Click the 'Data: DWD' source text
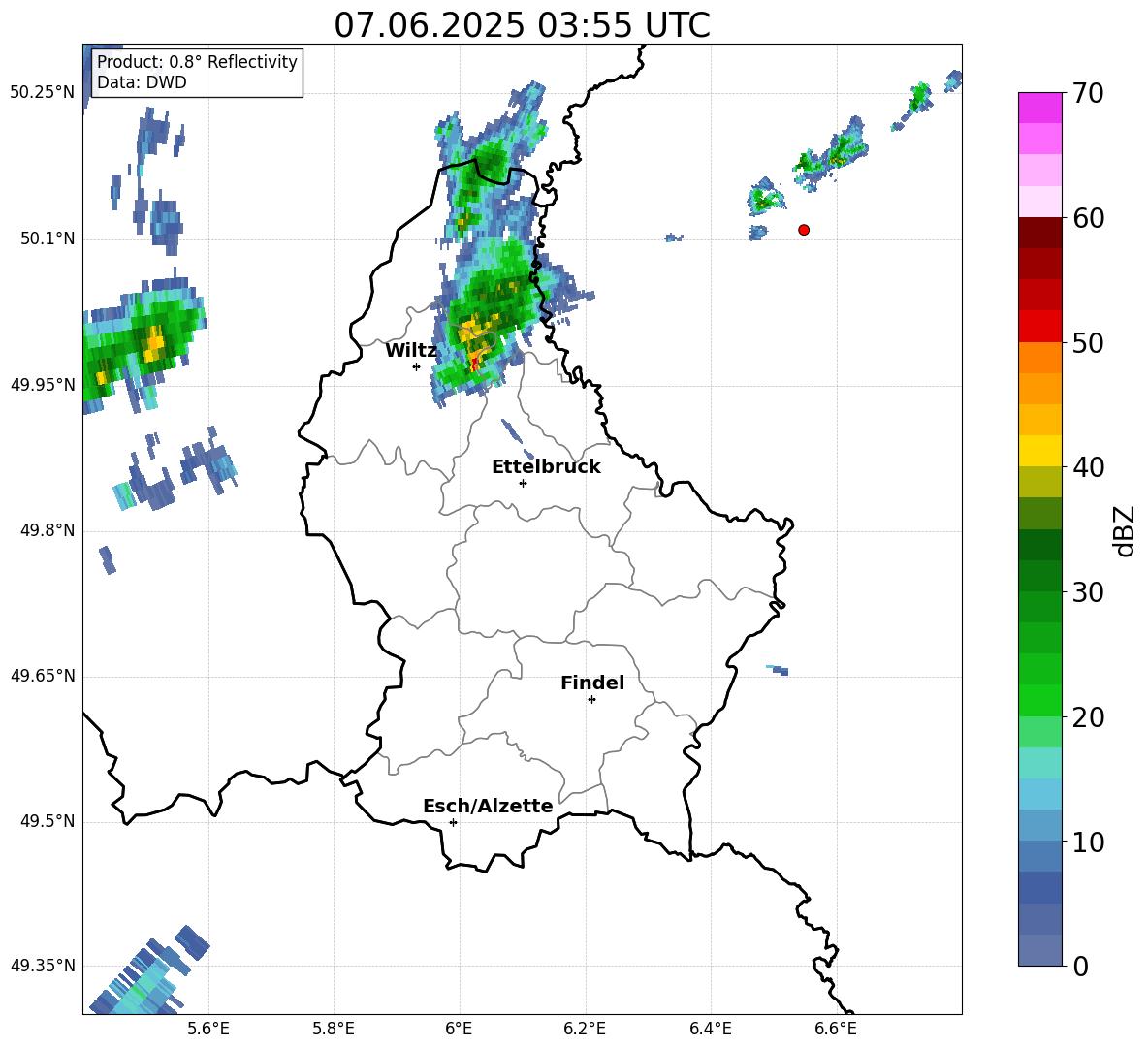The height and width of the screenshot is (1048, 1148). [142, 82]
